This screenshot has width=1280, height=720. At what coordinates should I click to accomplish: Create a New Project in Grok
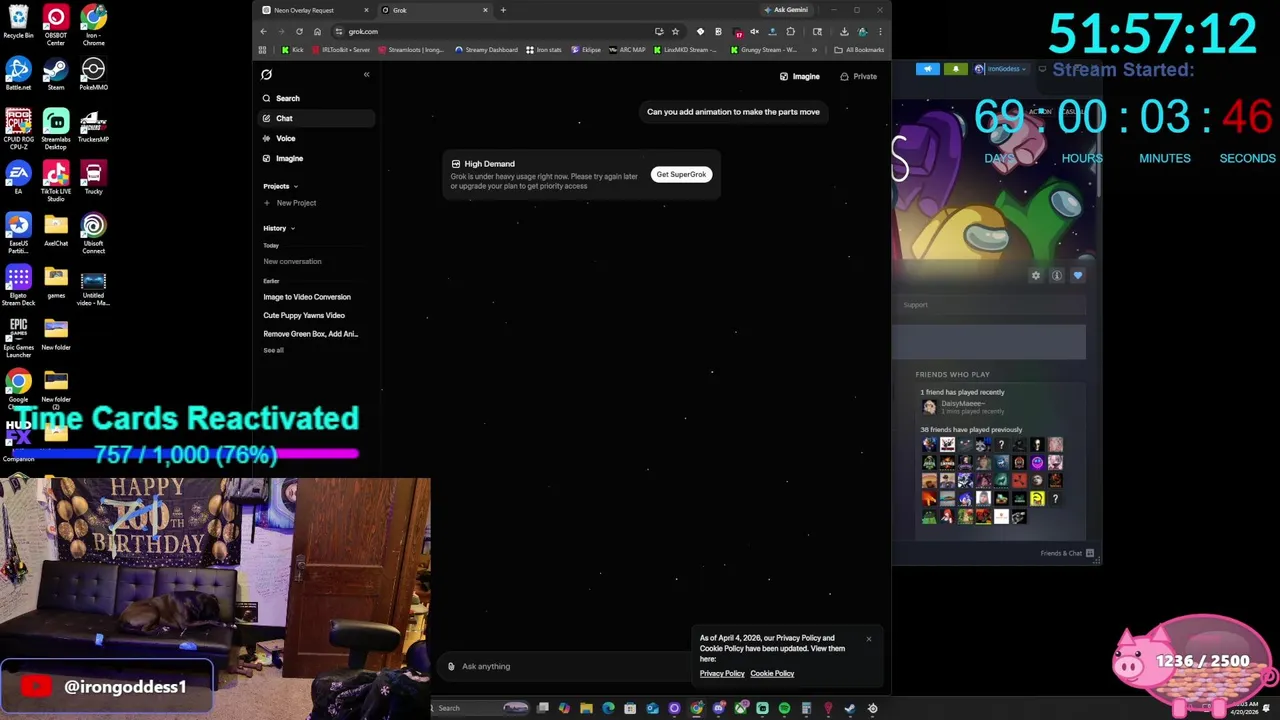point(290,203)
